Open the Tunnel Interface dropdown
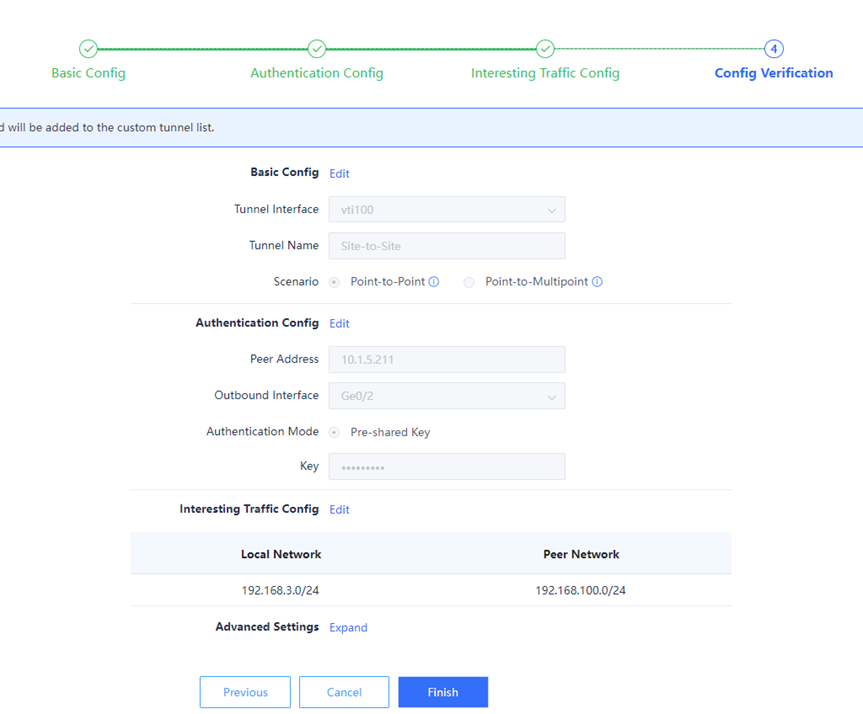The height and width of the screenshot is (714, 863). (x=446, y=210)
